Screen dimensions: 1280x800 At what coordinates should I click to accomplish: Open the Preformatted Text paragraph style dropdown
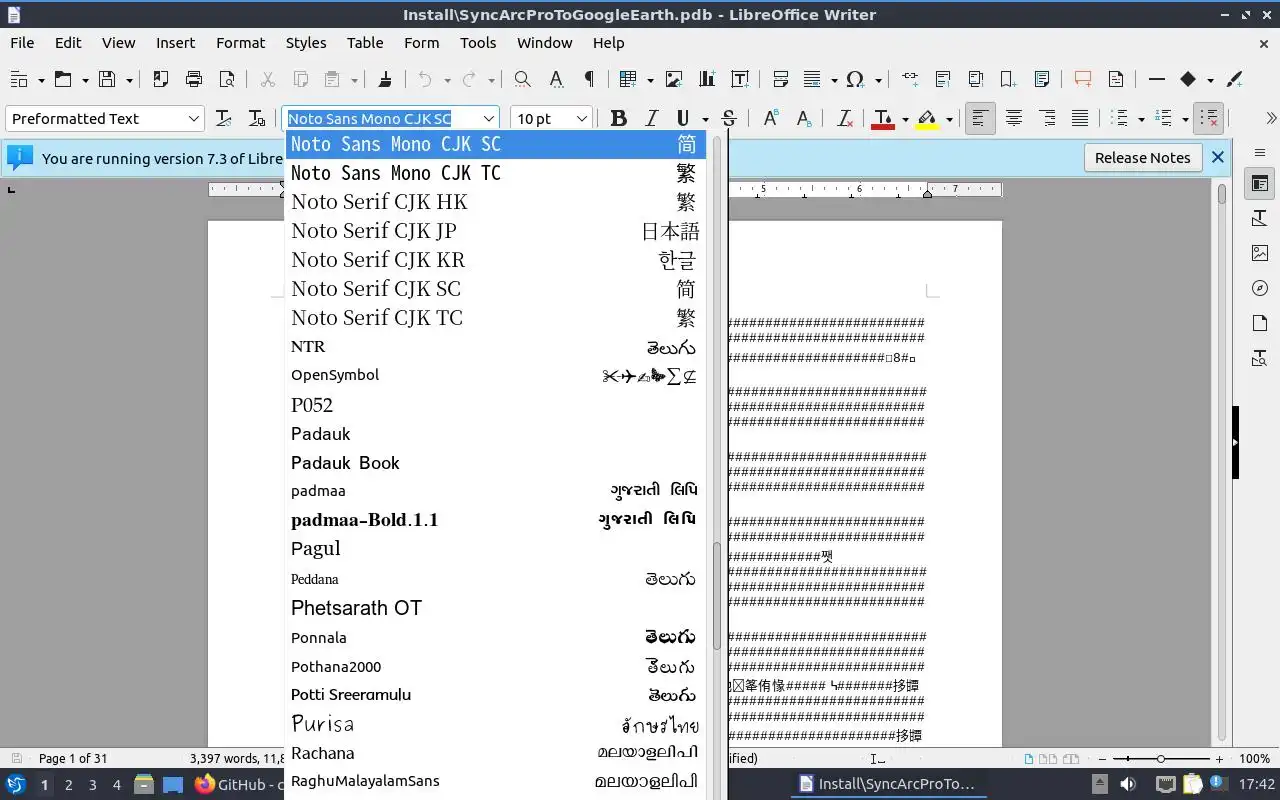pos(194,119)
